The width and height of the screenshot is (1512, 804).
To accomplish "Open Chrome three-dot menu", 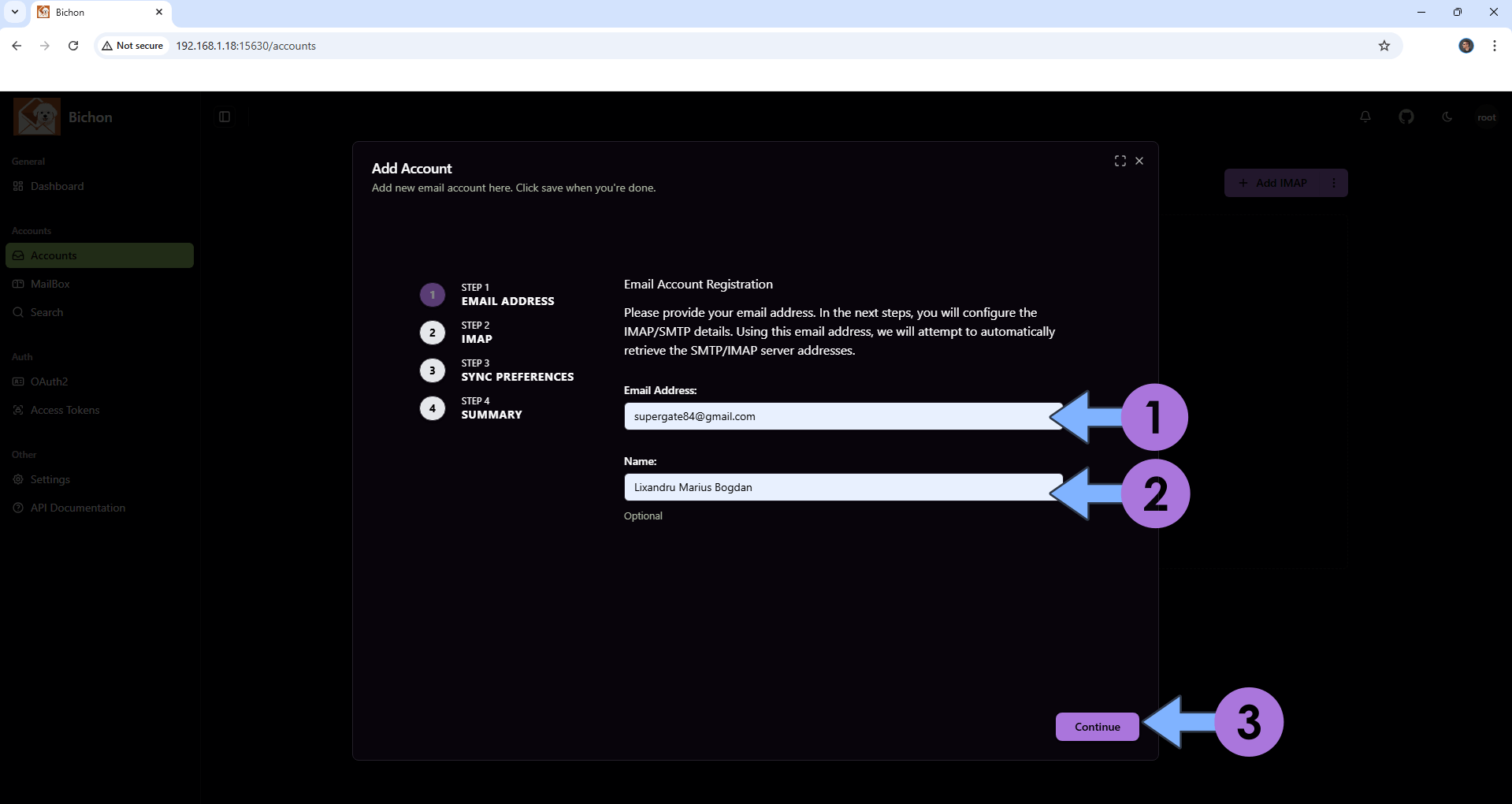I will click(x=1495, y=46).
